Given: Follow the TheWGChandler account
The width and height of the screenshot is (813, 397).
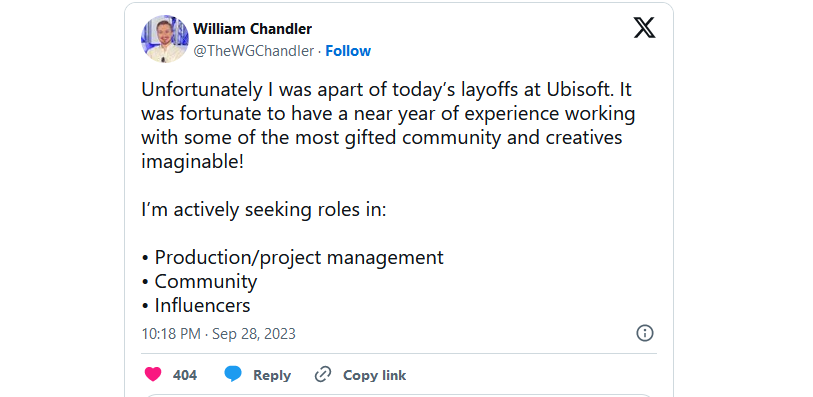Looking at the screenshot, I should pos(348,51).
